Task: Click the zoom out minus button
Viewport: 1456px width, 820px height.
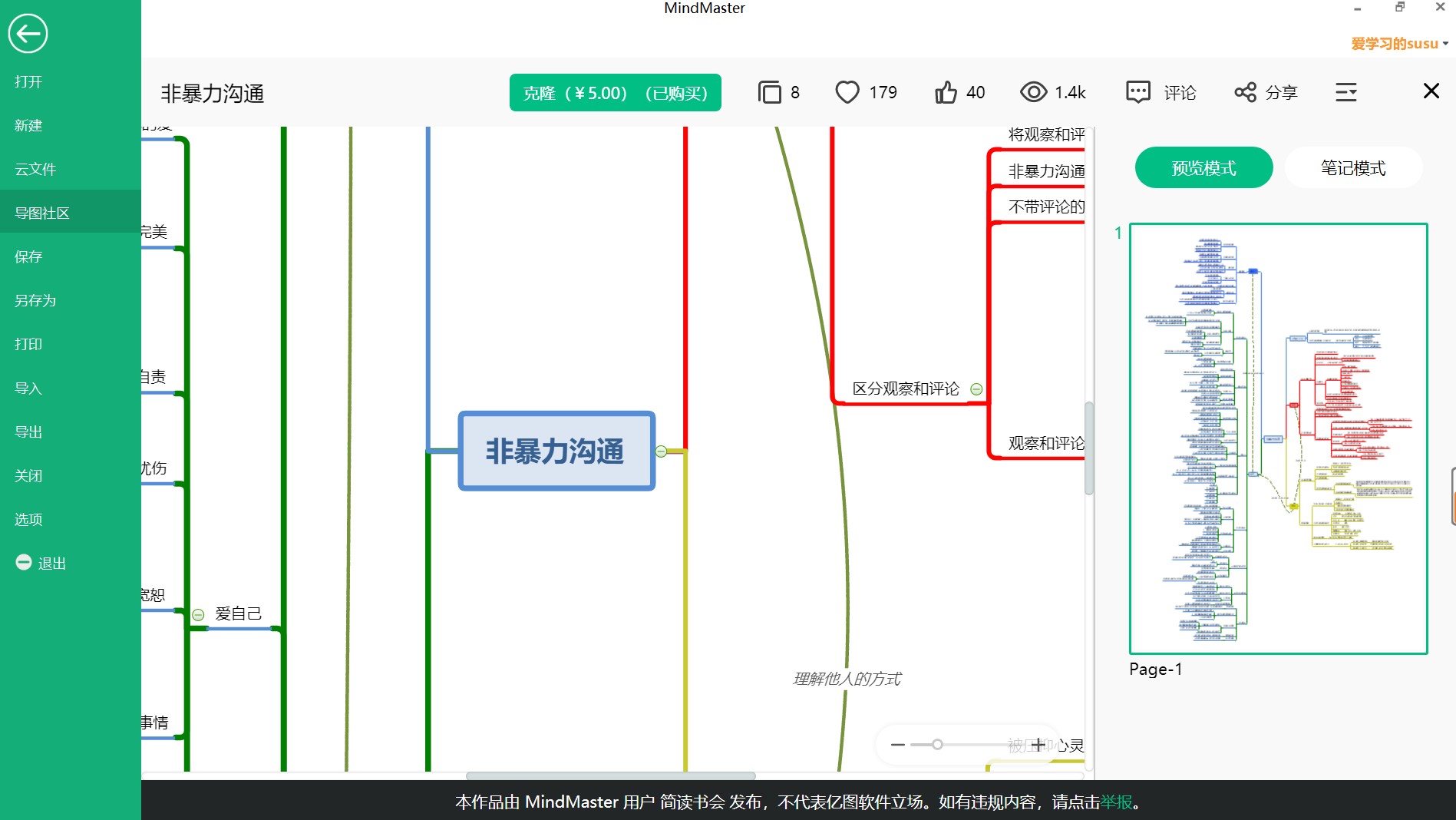Action: pos(897,745)
